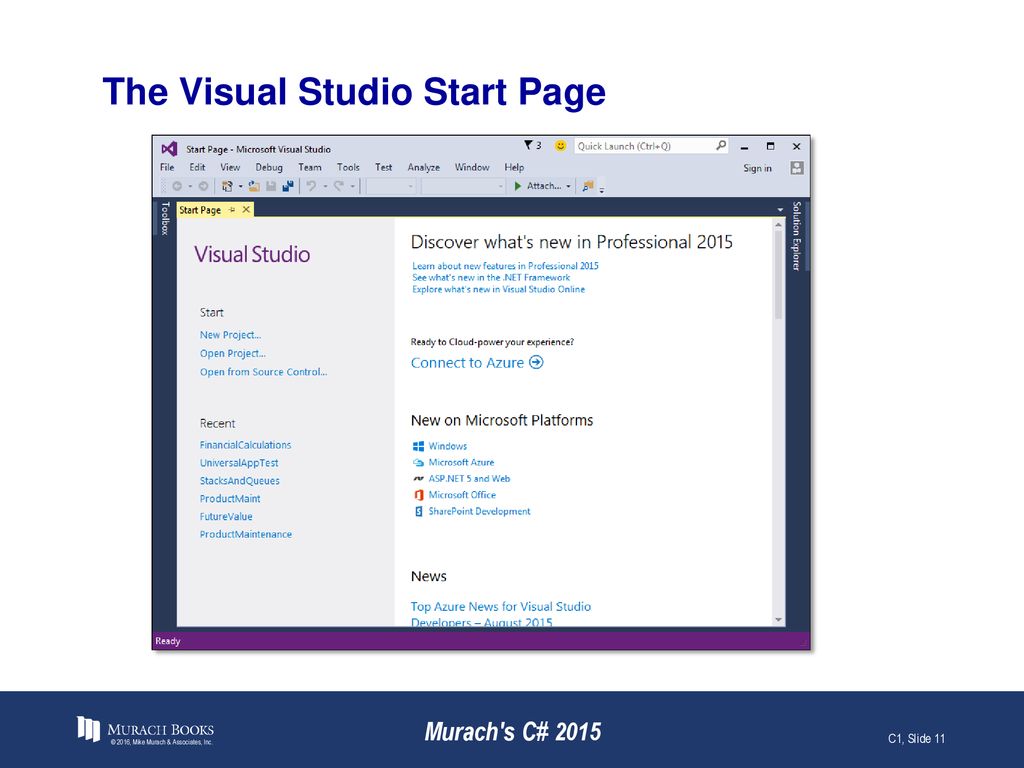Open recent project ProductMaintenance
1024x768 pixels.
(246, 534)
